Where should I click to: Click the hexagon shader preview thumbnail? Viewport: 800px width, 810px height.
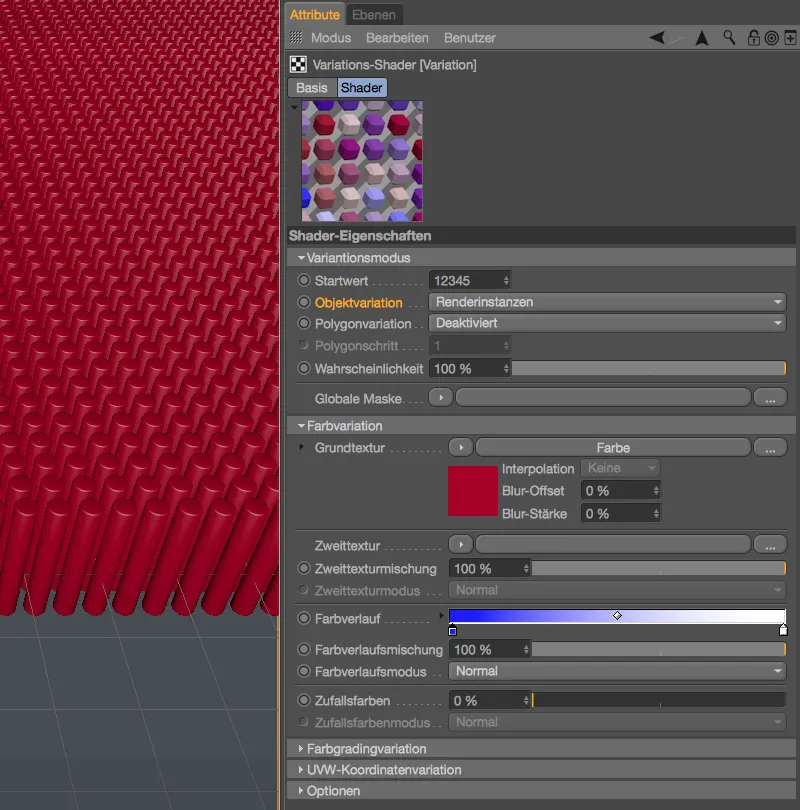click(362, 162)
